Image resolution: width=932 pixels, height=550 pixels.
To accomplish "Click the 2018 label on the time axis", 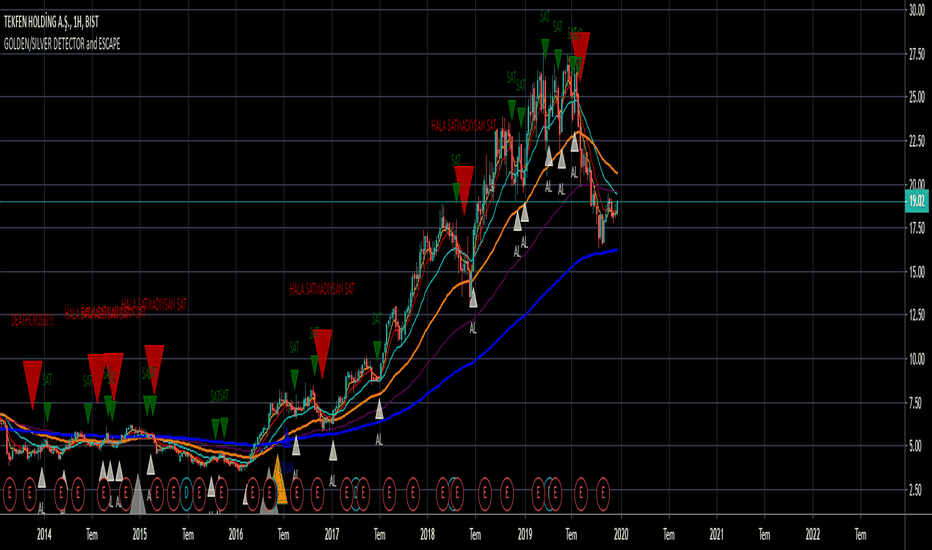I will pyautogui.click(x=427, y=535).
